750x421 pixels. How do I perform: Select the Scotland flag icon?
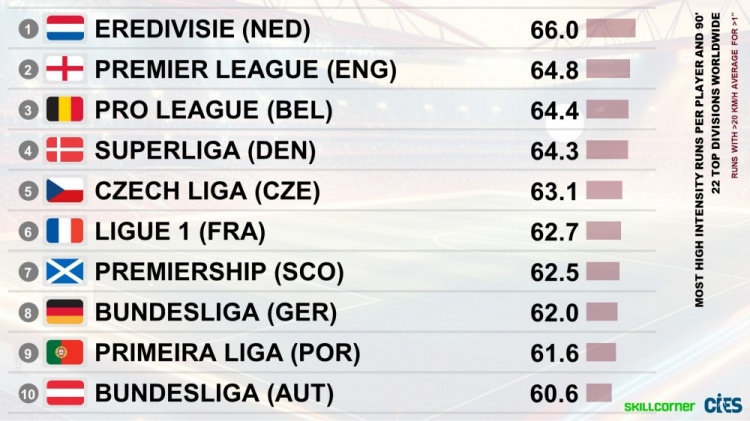click(65, 271)
